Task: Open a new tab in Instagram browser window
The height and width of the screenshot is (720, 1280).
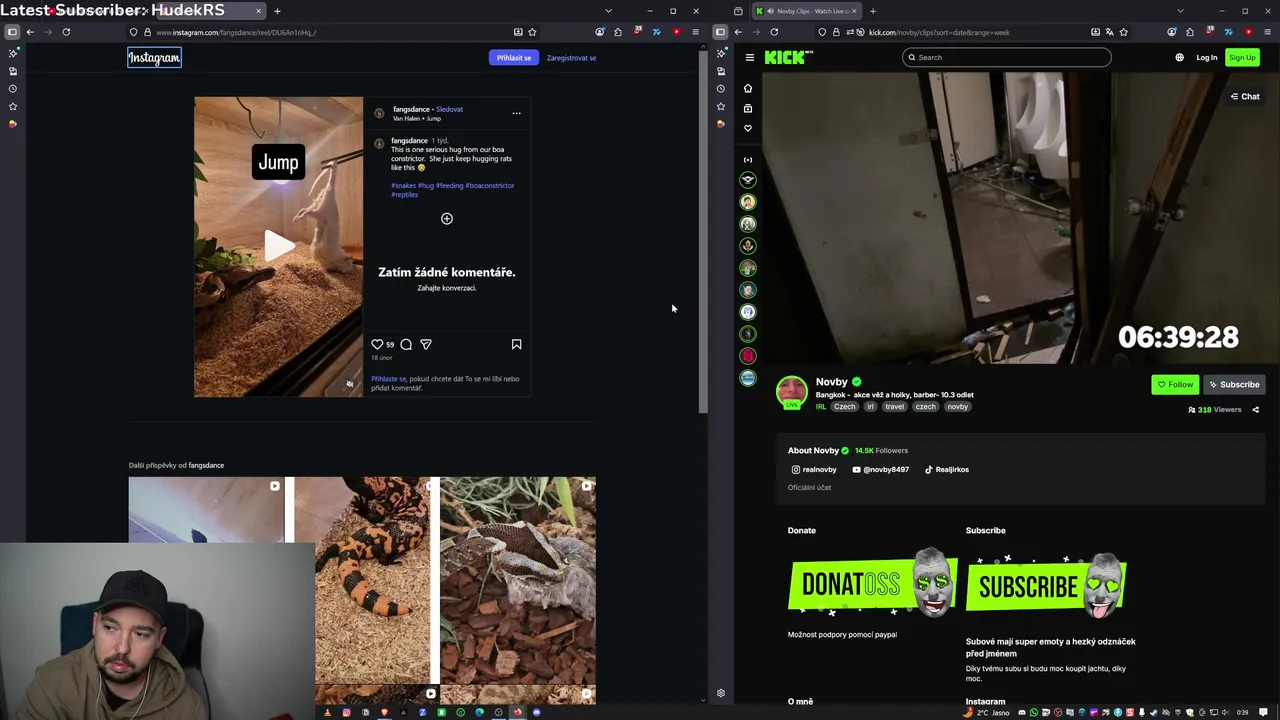Action: click(277, 11)
